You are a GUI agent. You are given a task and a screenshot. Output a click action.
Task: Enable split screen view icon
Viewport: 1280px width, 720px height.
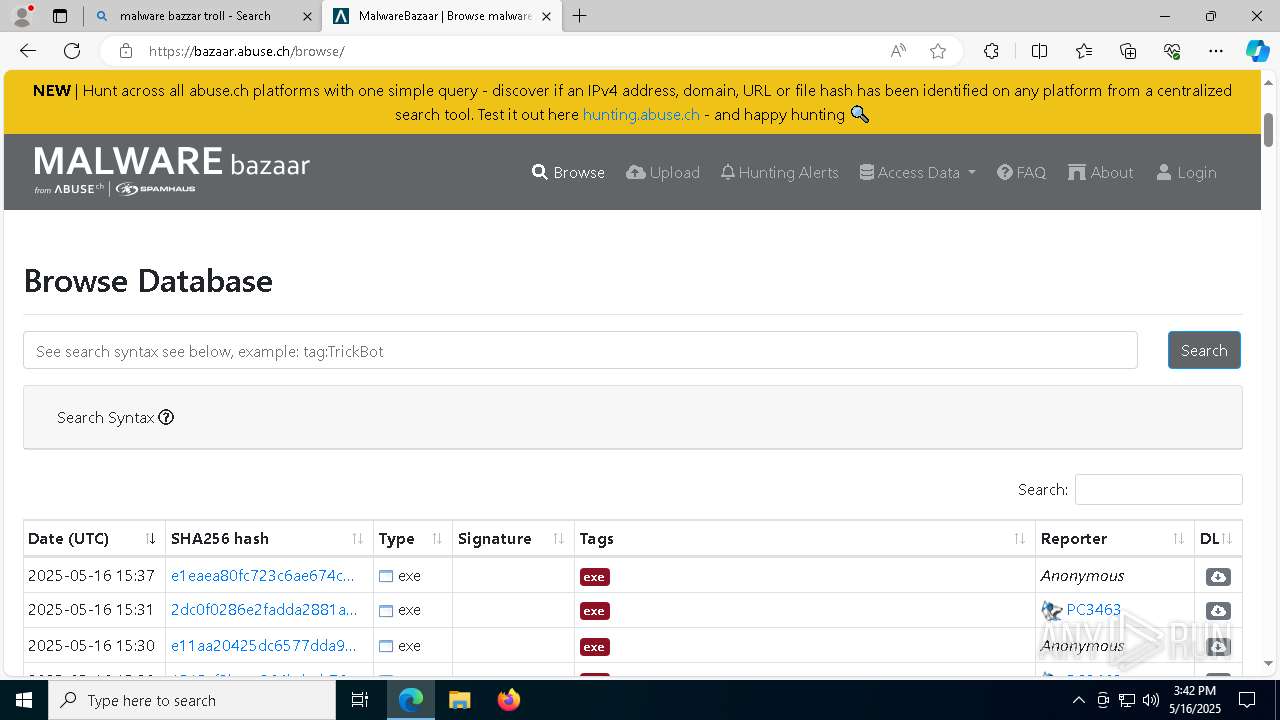coord(1039,51)
